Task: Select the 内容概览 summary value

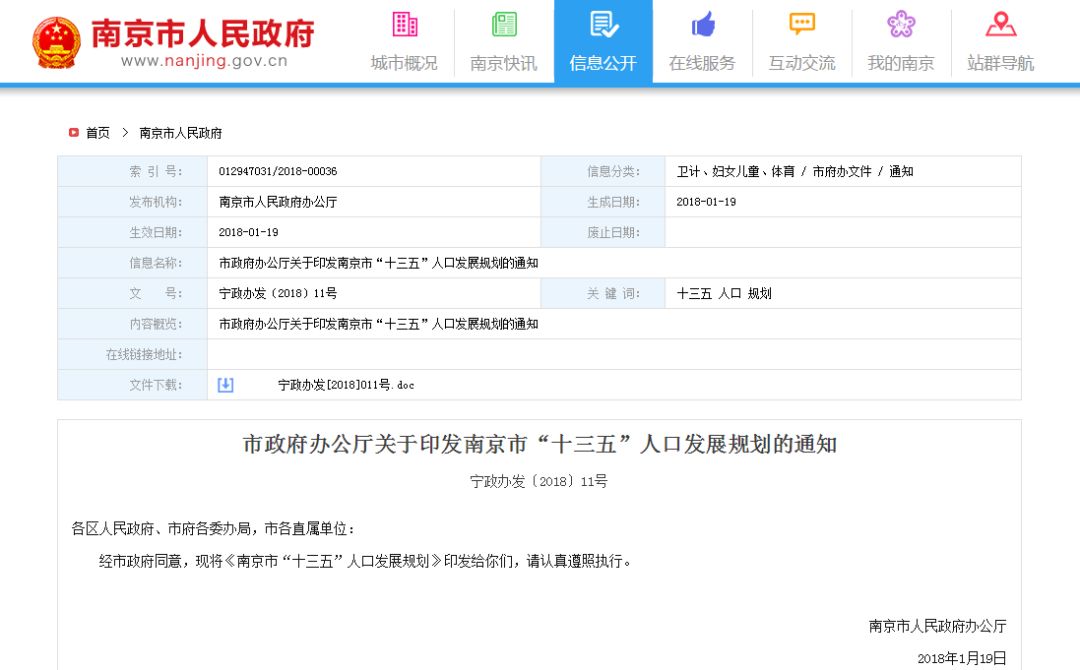Action: coord(378,324)
